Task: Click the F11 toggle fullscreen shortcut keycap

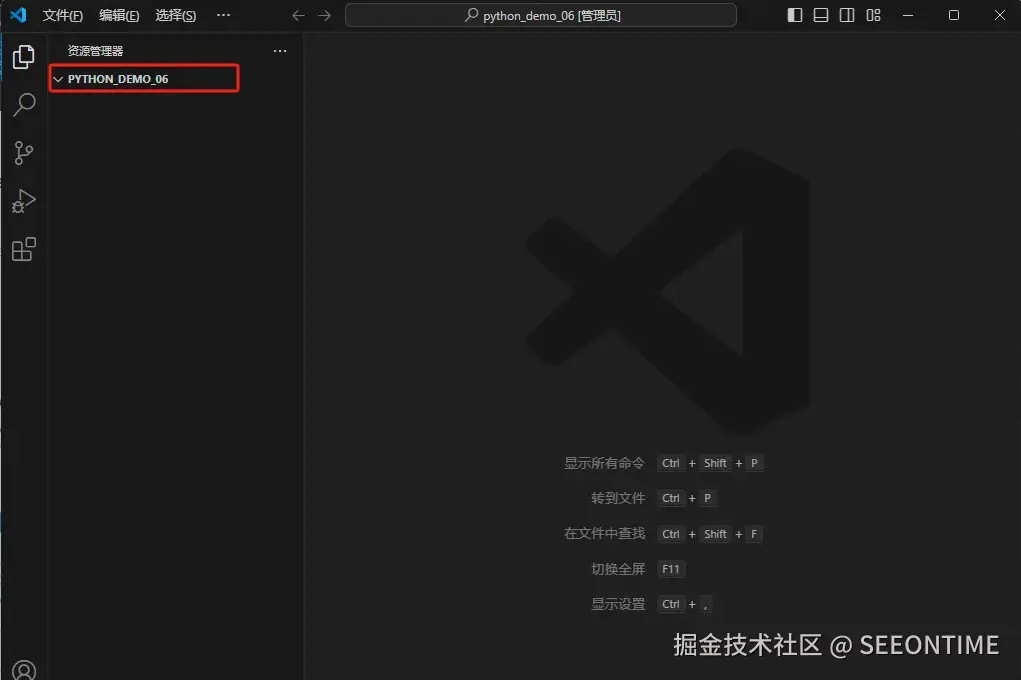Action: pos(670,569)
